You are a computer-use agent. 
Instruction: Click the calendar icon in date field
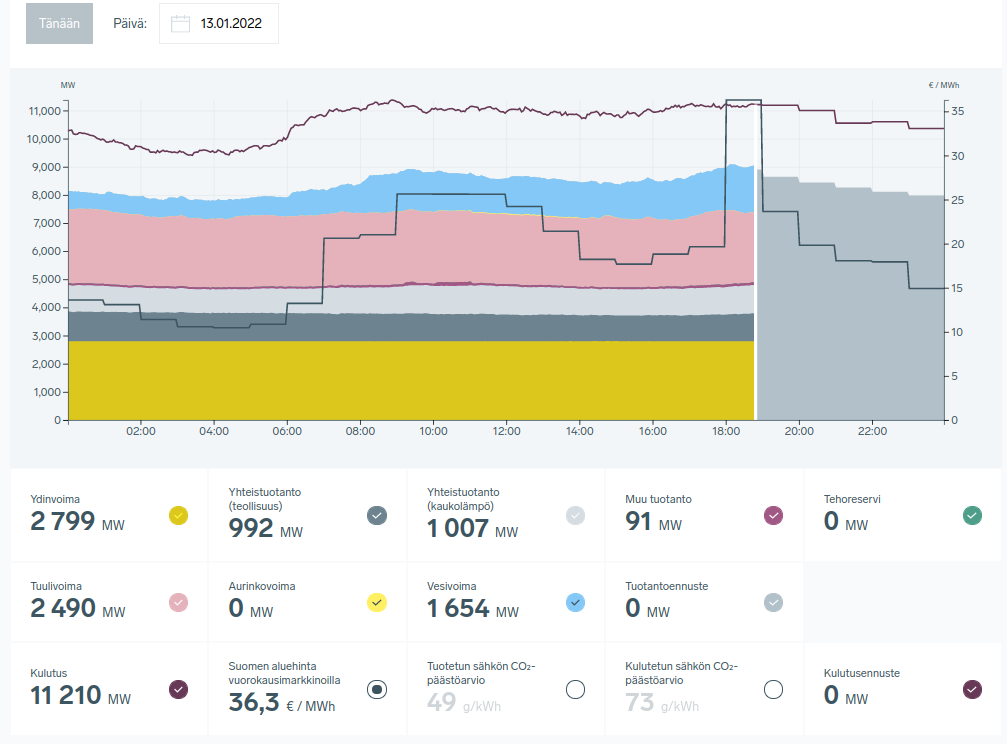[180, 24]
